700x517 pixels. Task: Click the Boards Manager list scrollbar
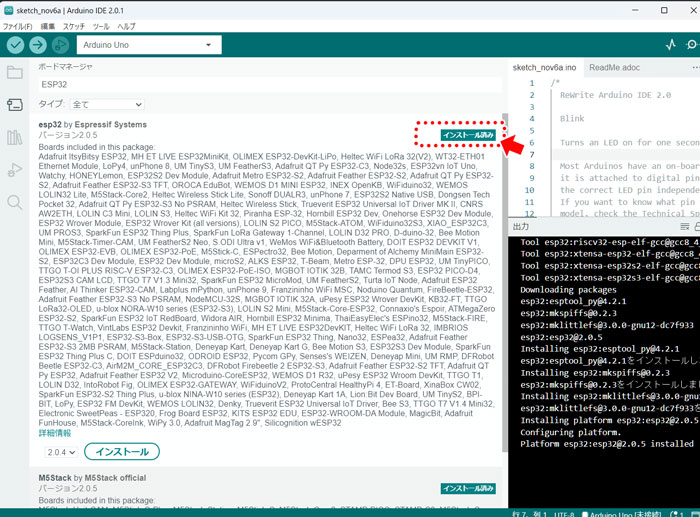(505, 282)
